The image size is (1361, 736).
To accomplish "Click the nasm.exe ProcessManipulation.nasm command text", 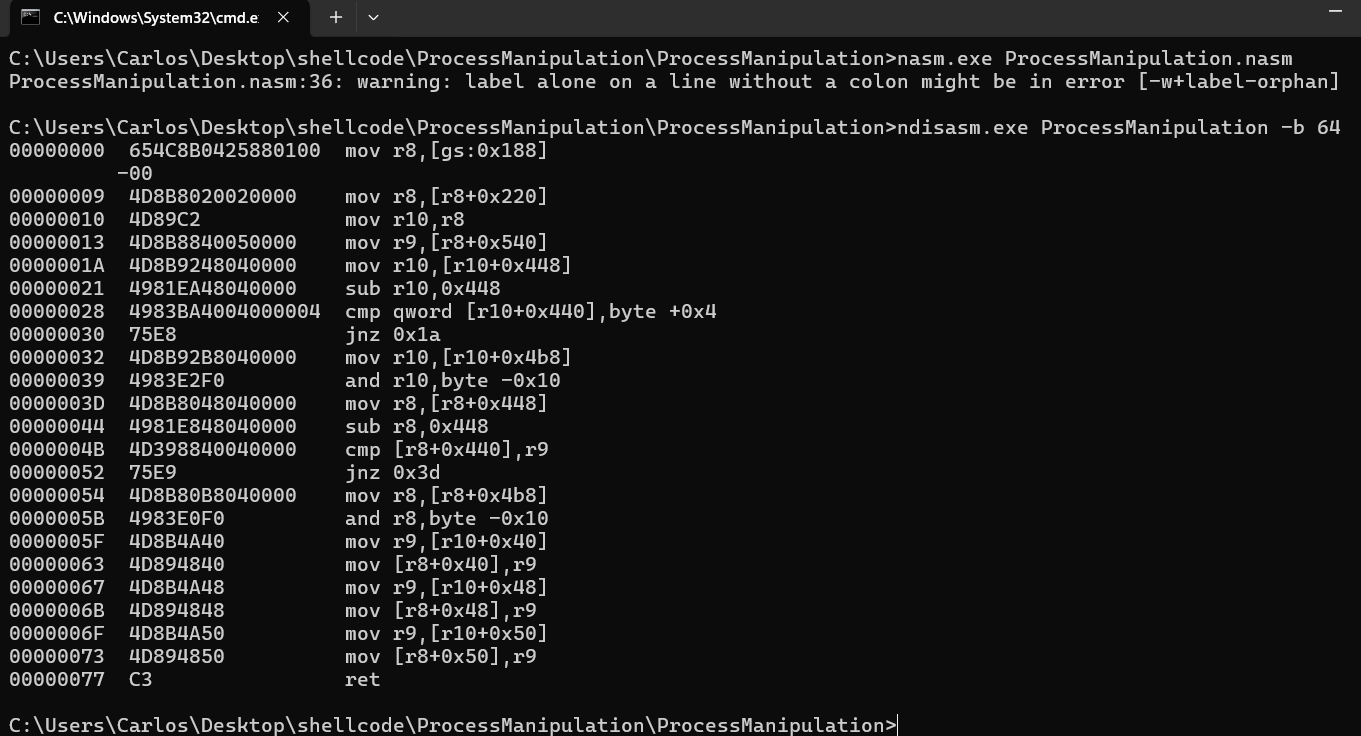I will coord(1095,59).
